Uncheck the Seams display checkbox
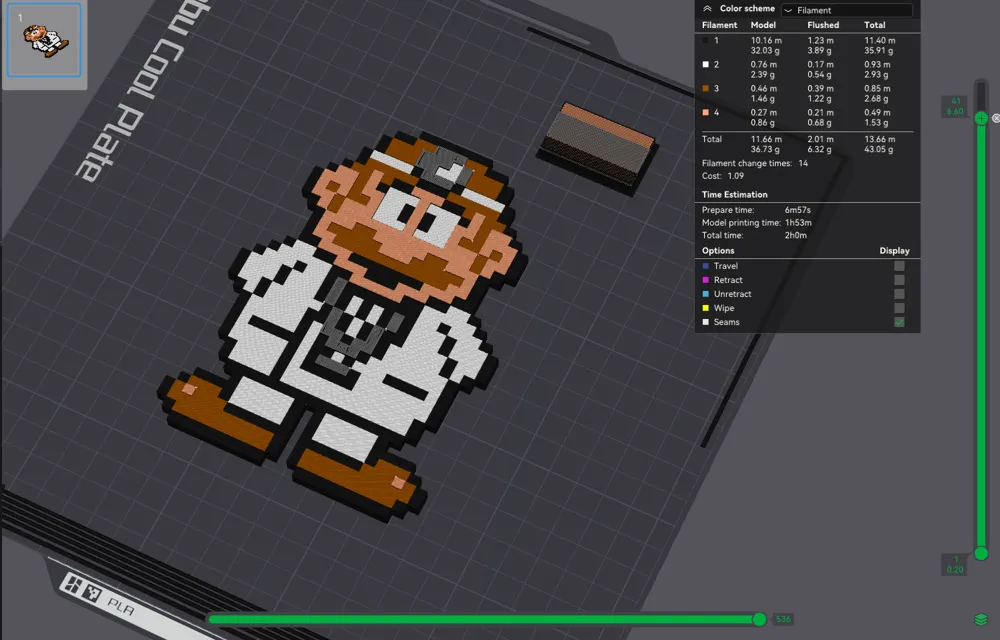The height and width of the screenshot is (640, 1000). pyautogui.click(x=899, y=322)
